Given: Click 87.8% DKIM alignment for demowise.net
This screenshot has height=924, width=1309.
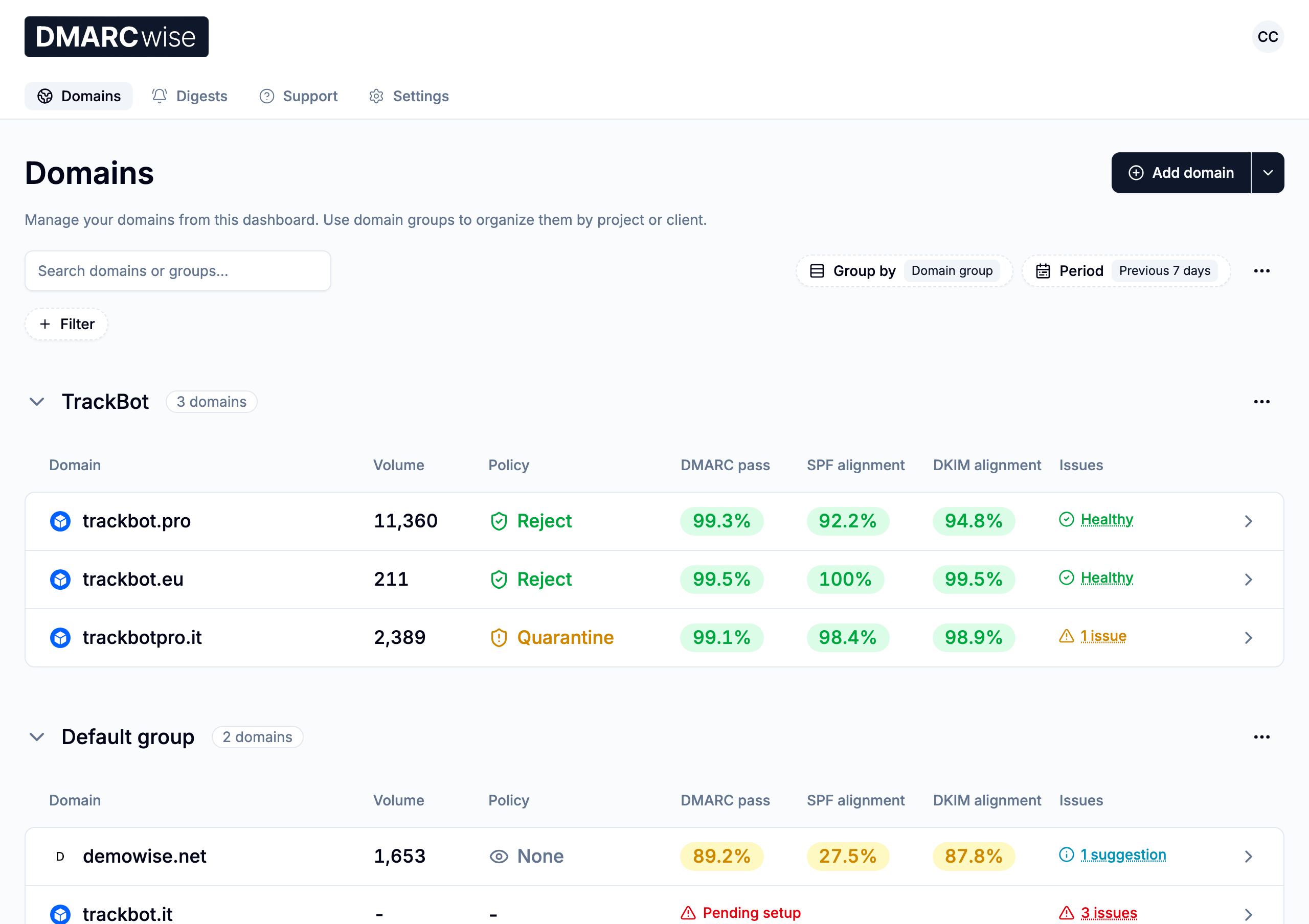Looking at the screenshot, I should [974, 856].
